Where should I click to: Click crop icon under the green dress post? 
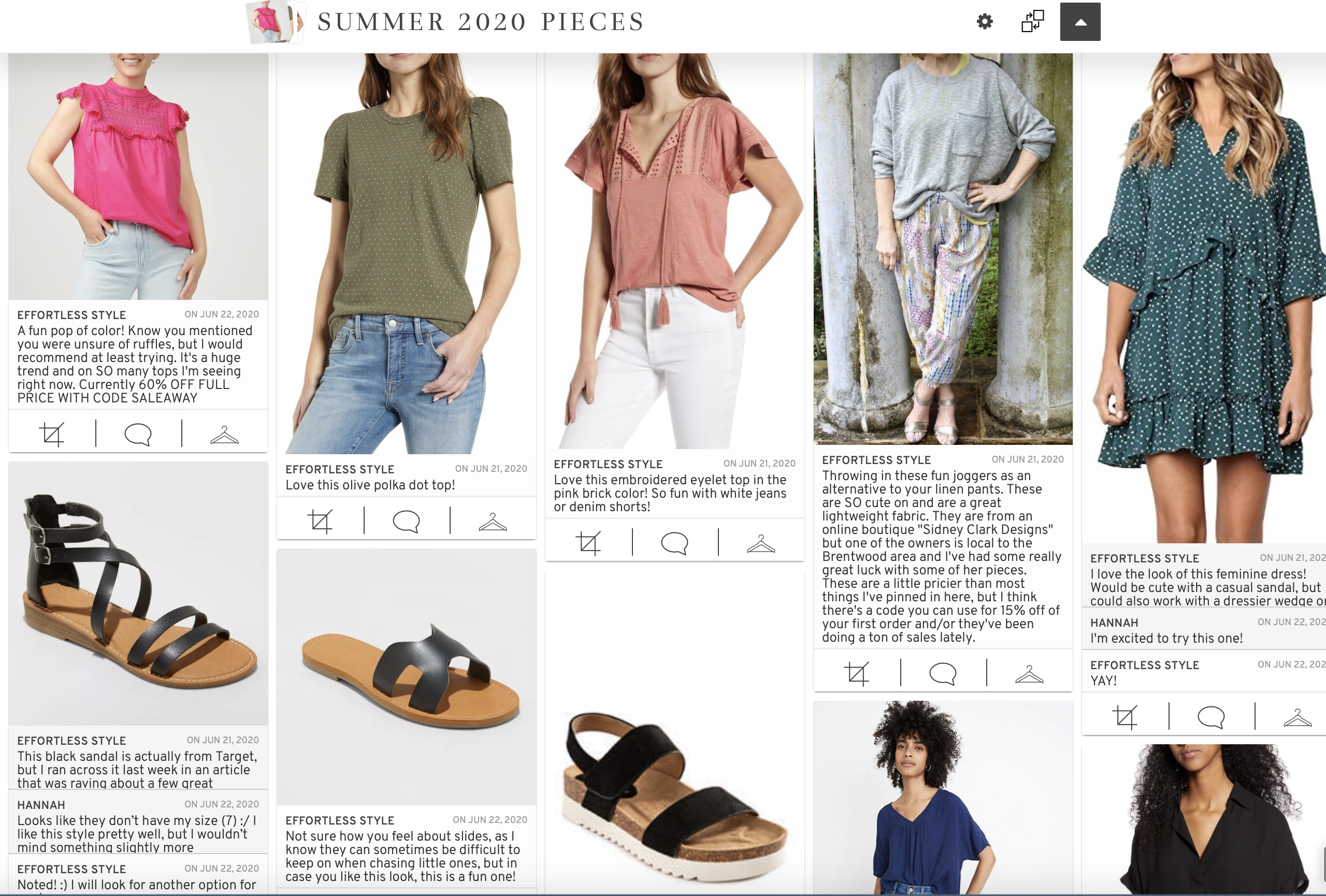(x=1125, y=716)
